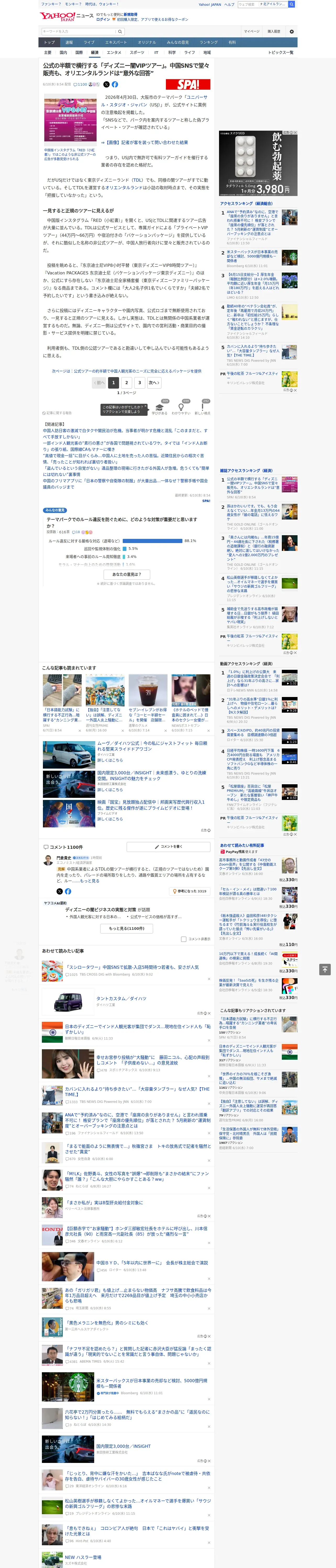336x1568 pixels.
Task: Open 購入履歴 link
Action: 274,32
